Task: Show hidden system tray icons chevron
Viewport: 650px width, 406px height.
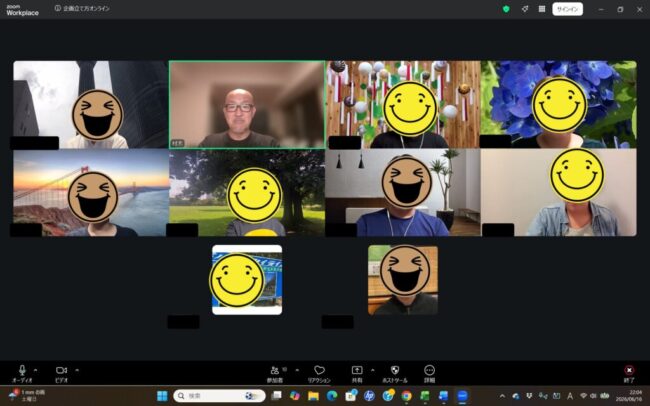Action: pos(502,396)
